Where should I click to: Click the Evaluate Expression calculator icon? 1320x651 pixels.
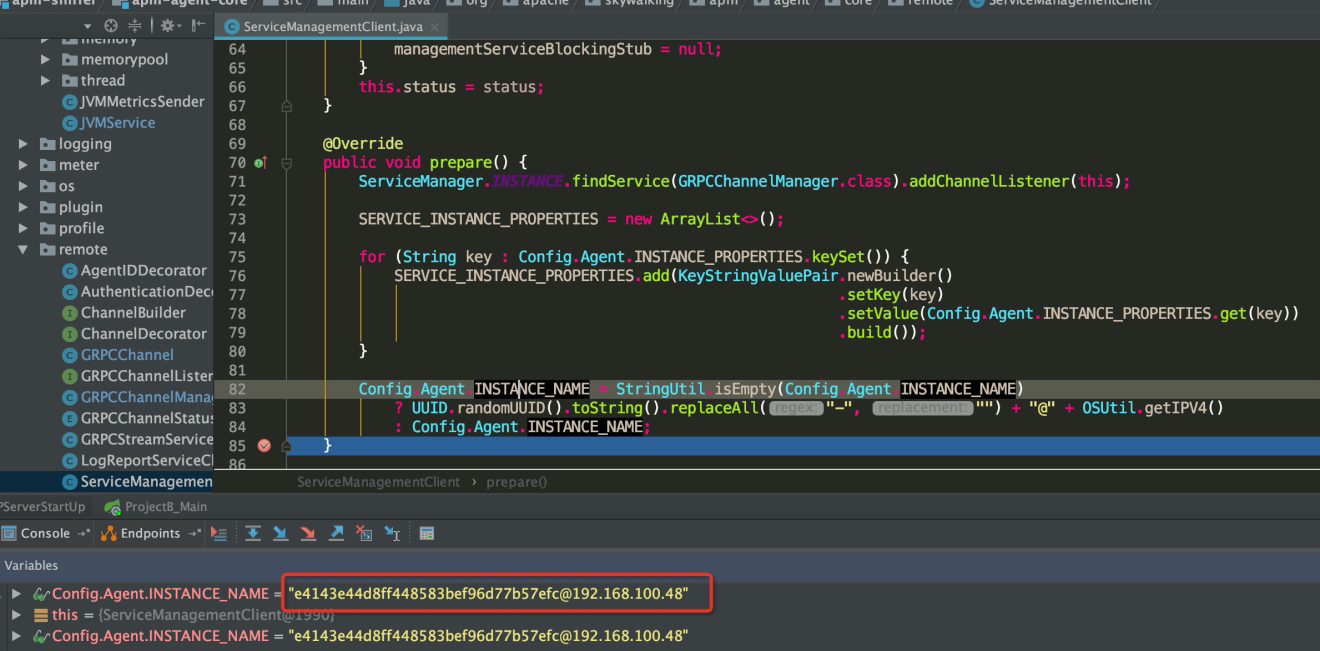click(x=427, y=534)
